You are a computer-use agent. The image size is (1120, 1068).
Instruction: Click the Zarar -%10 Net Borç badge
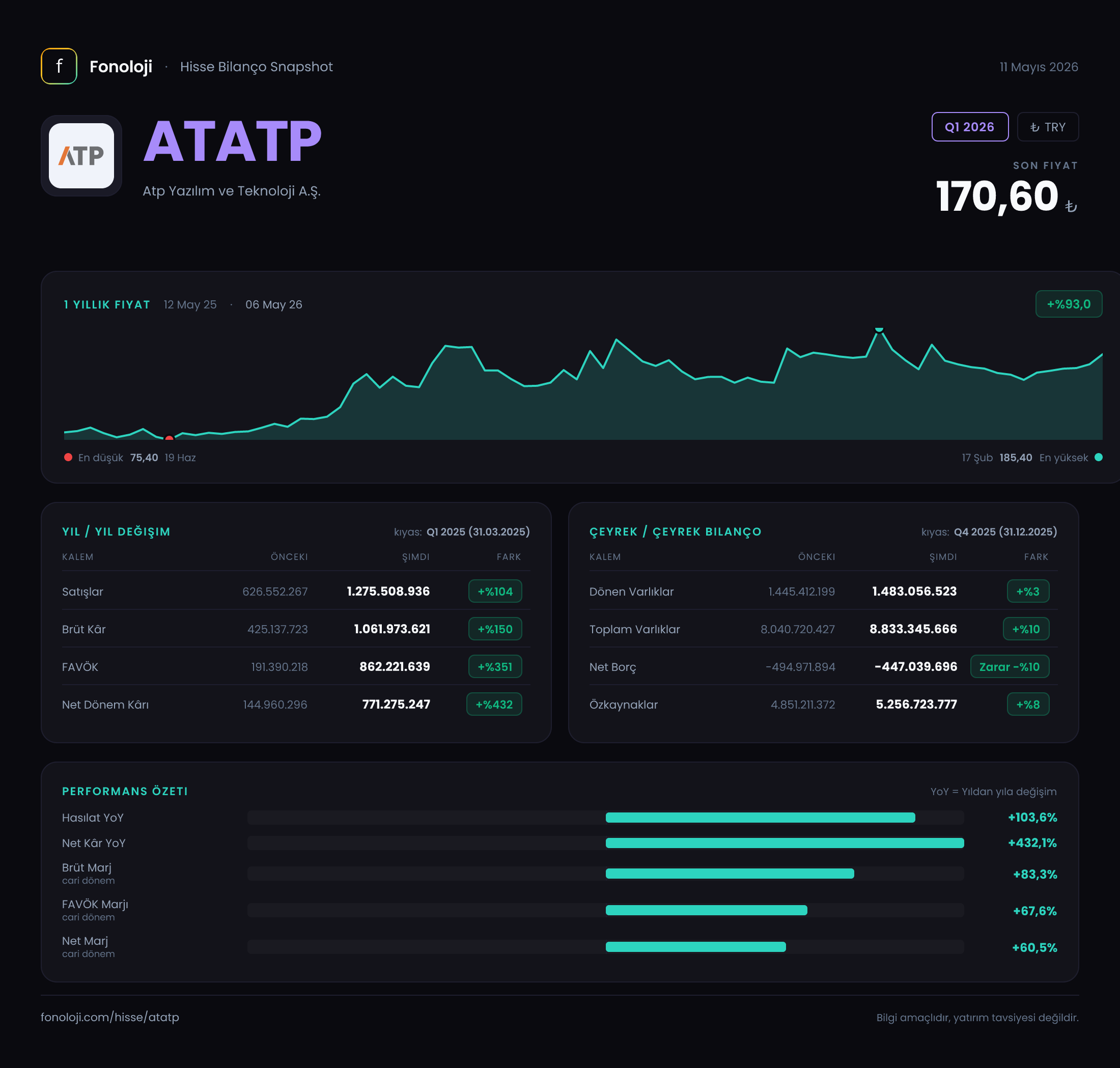(1009, 666)
